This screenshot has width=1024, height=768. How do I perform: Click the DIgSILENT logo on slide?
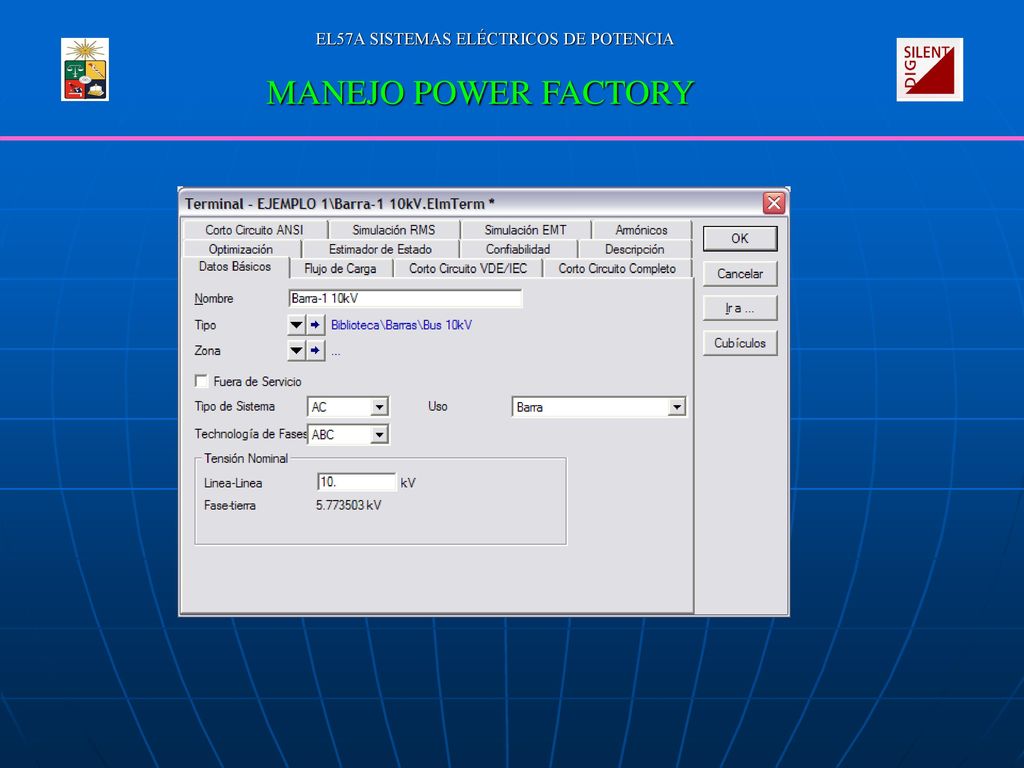tap(929, 69)
